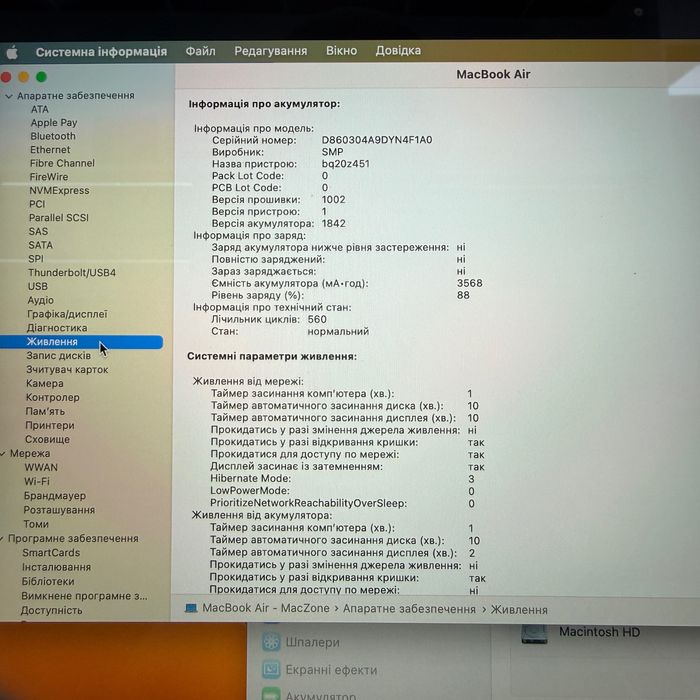Select Wi-Fi in the sidebar

(37, 482)
